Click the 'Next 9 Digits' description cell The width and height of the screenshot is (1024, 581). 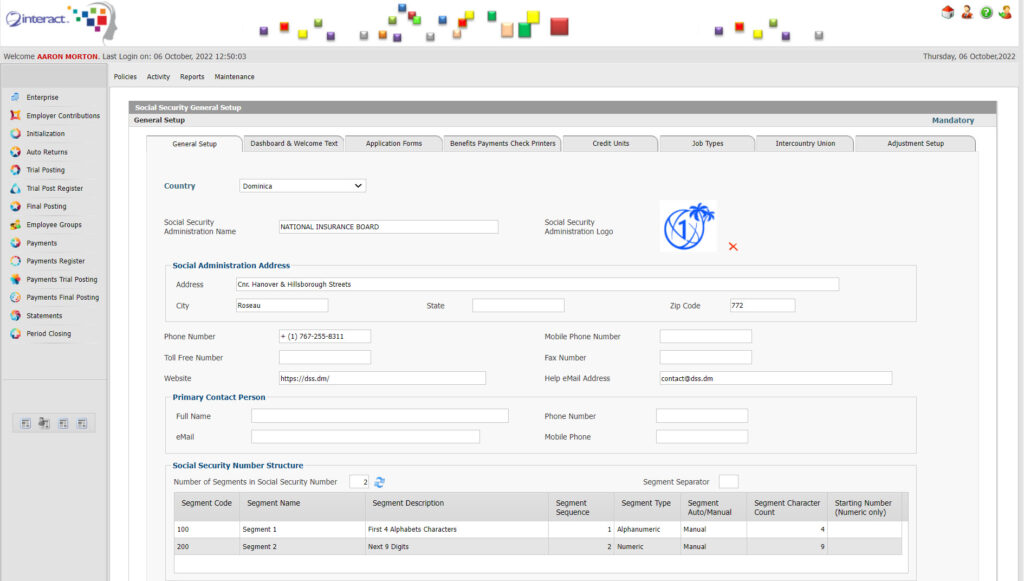click(x=456, y=547)
